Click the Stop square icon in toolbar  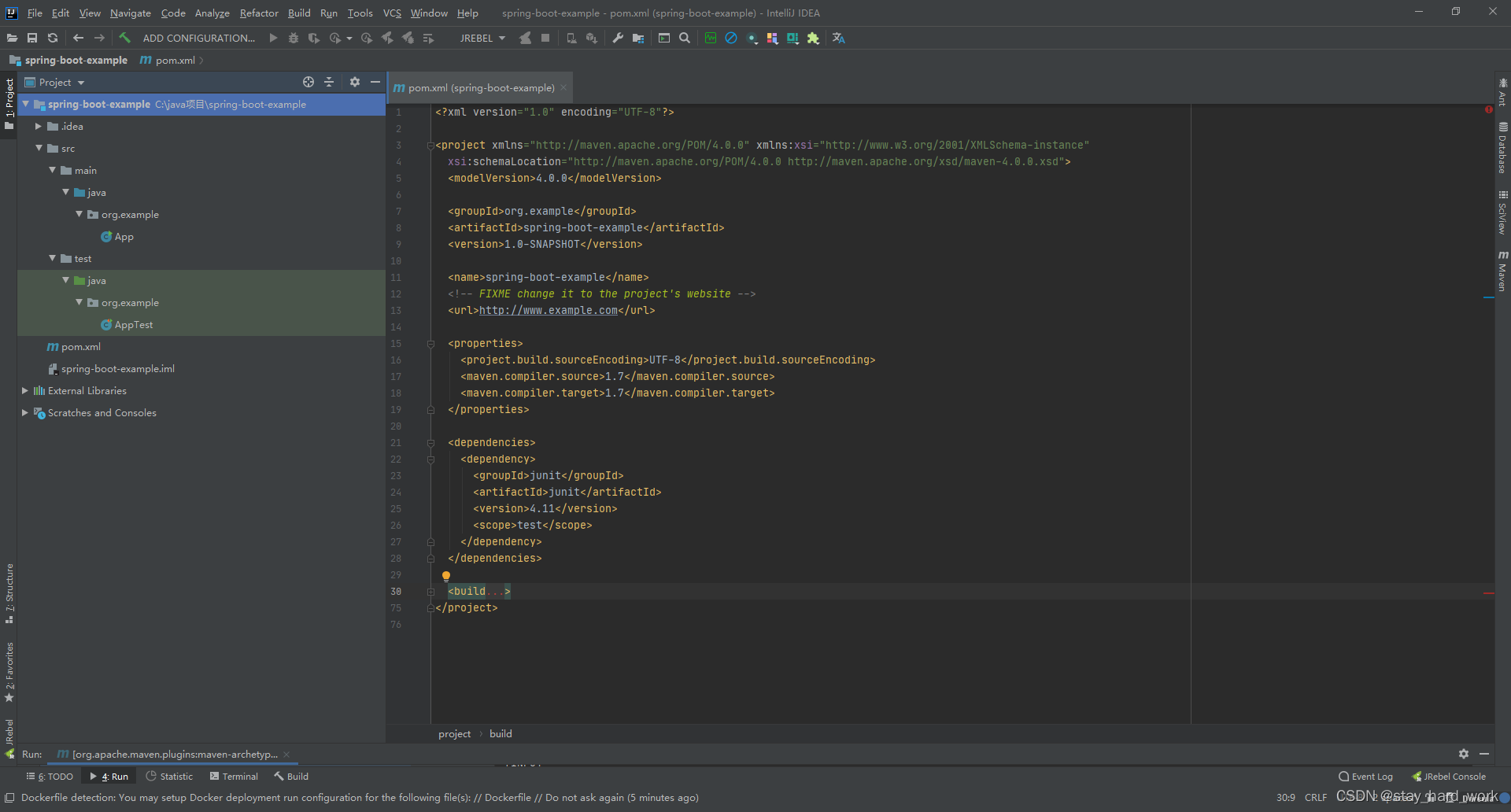click(x=545, y=38)
